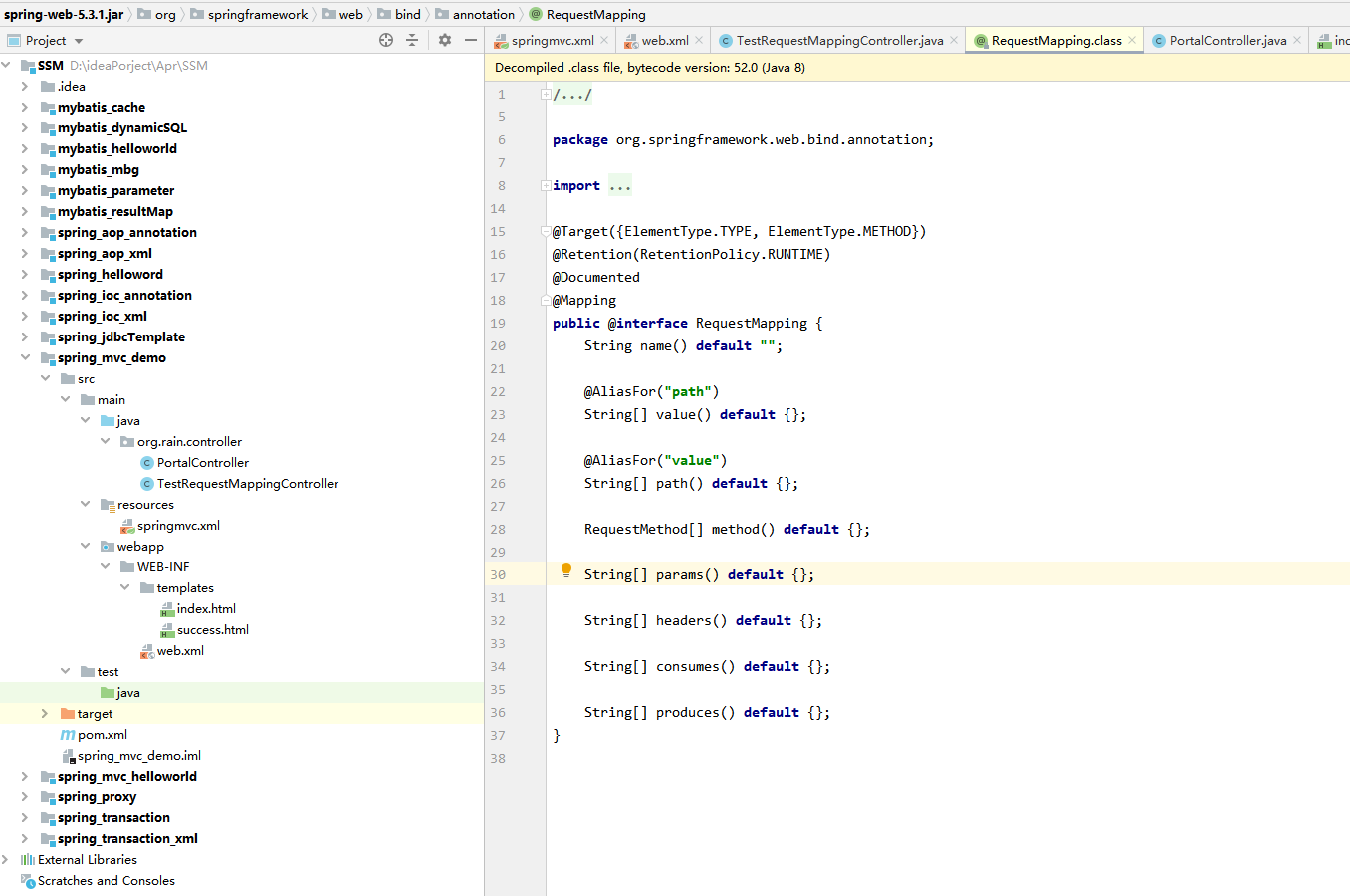1350x896 pixels.
Task: Close the springmvc.xml tab
Action: [605, 40]
